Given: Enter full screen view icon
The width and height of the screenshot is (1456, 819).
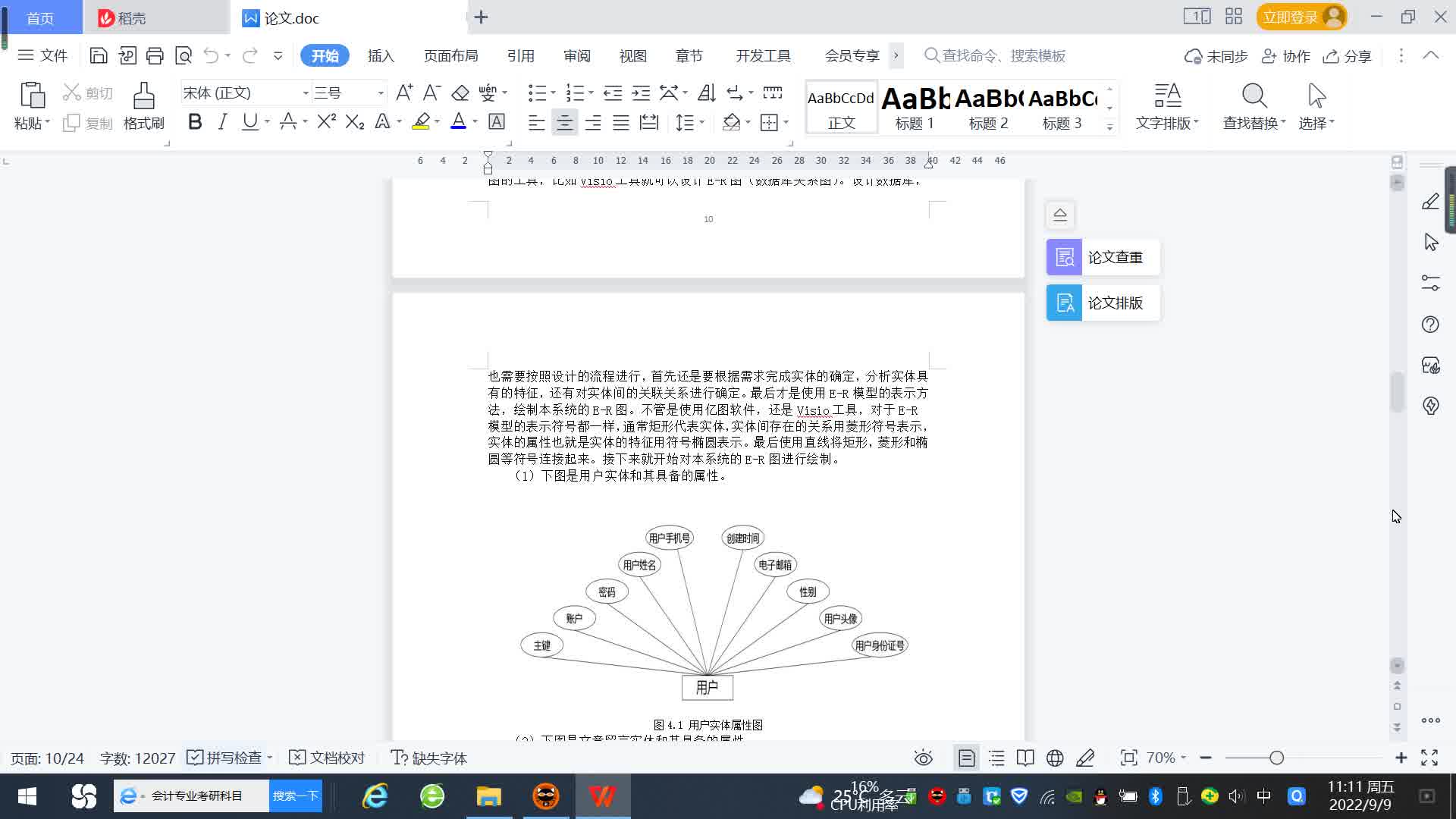Looking at the screenshot, I should [x=1429, y=758].
